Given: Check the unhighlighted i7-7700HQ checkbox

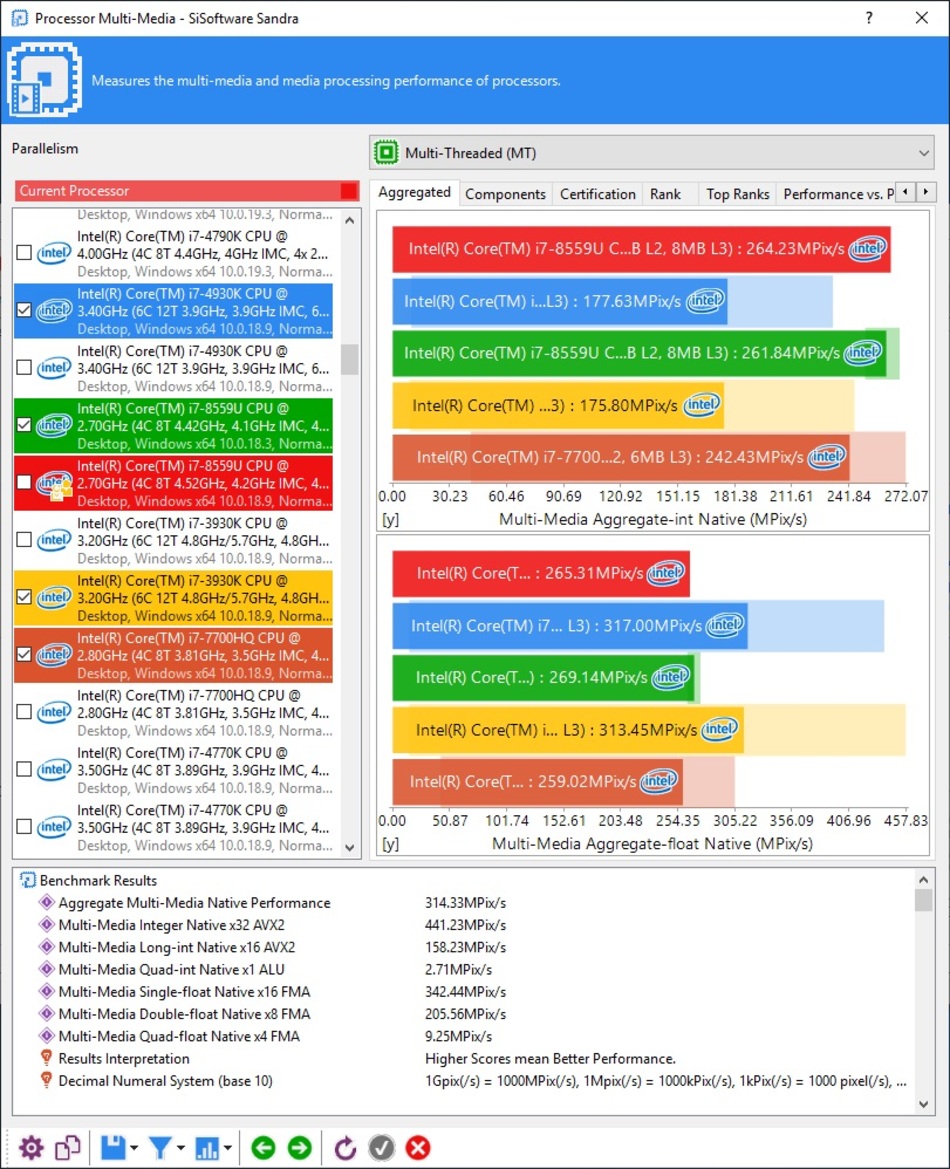Looking at the screenshot, I should tap(24, 712).
